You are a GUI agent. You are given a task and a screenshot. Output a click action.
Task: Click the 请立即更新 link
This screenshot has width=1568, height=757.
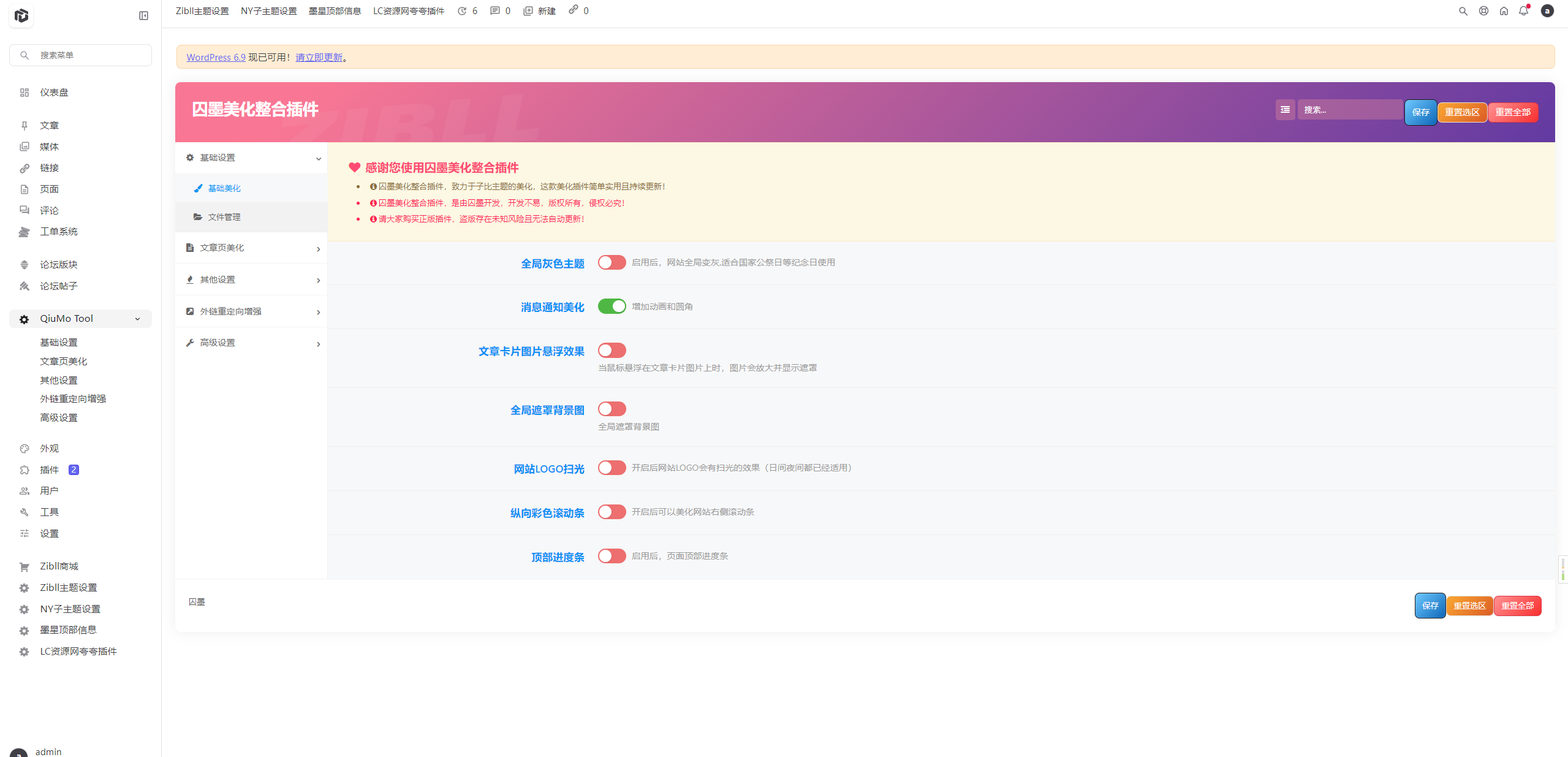(x=319, y=58)
